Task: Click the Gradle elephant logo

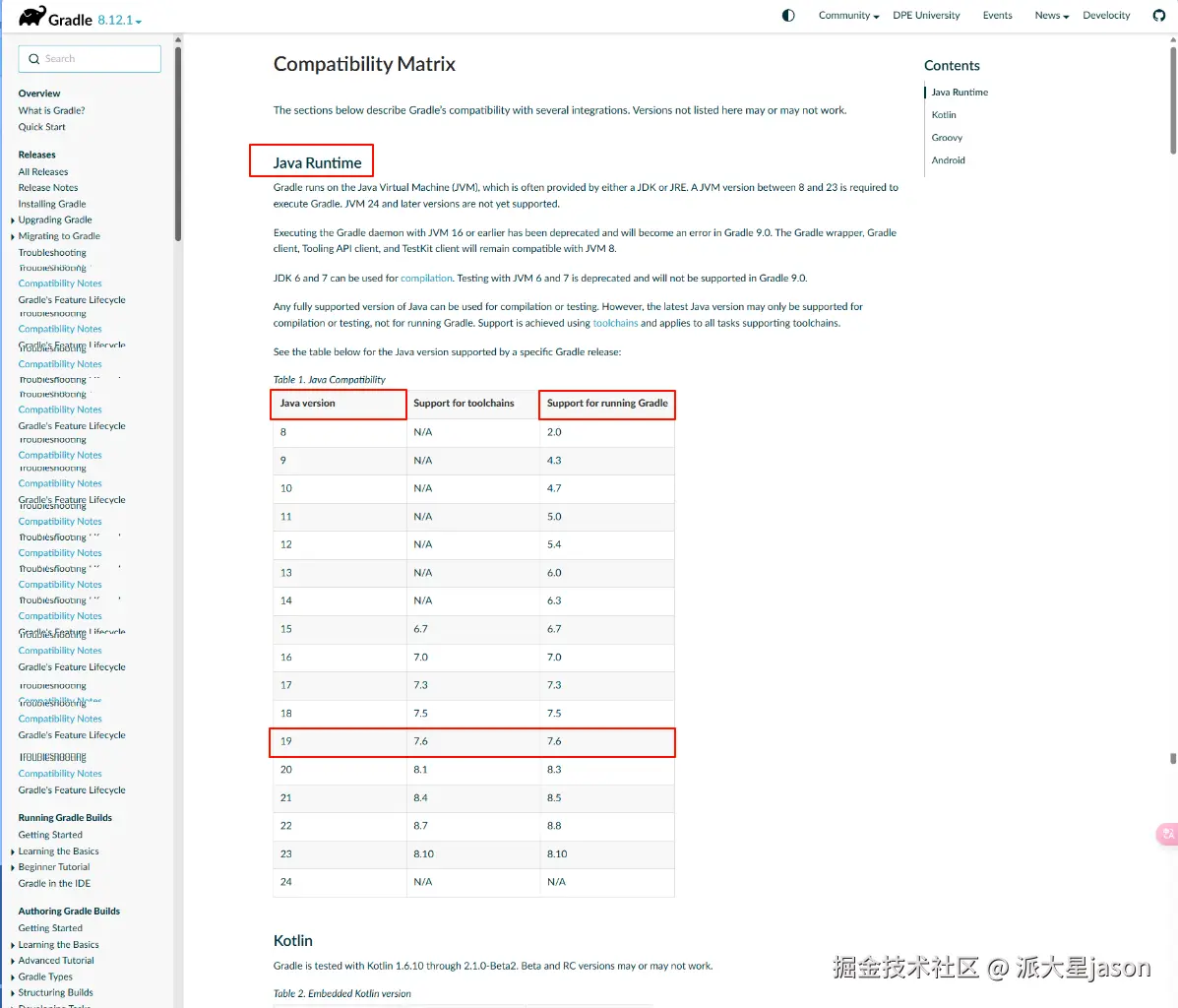Action: pyautogui.click(x=31, y=16)
